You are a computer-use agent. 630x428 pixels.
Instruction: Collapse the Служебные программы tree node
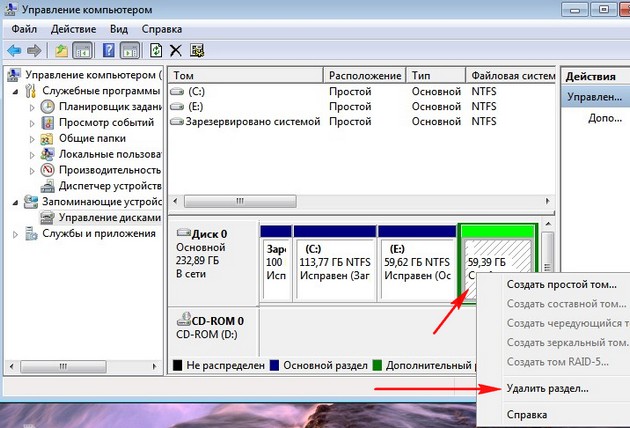coord(16,91)
